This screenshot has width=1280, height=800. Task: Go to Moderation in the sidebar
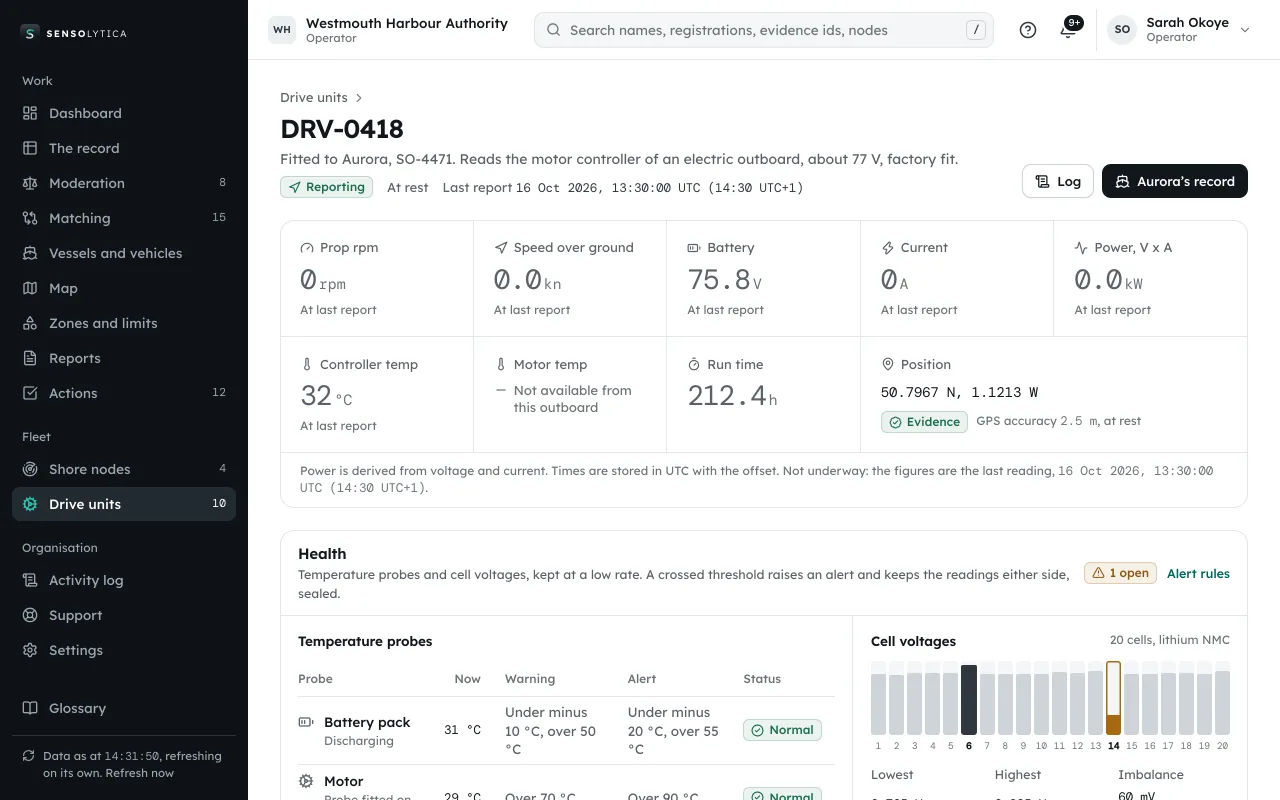(124, 183)
